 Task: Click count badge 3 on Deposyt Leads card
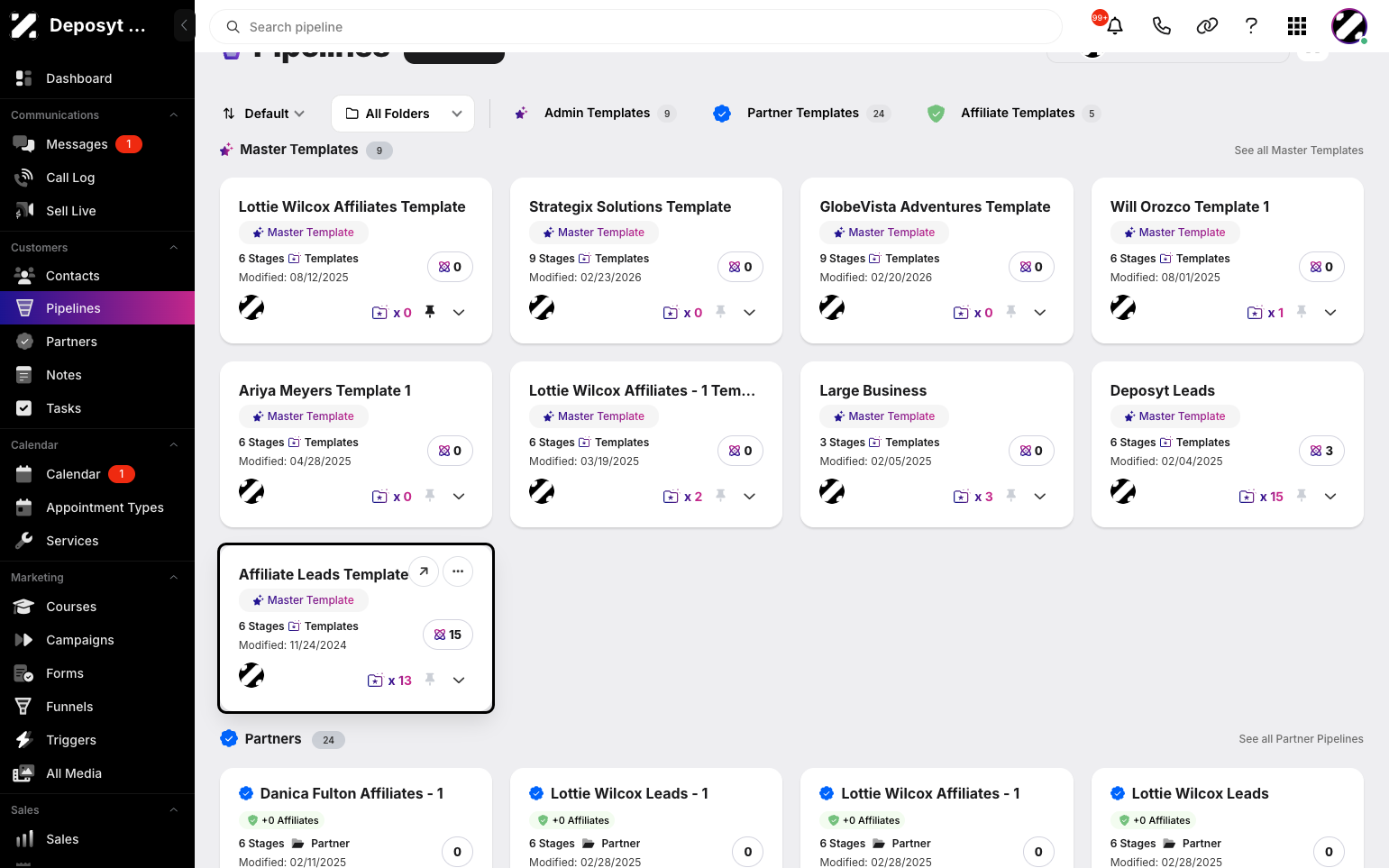coord(1321,451)
